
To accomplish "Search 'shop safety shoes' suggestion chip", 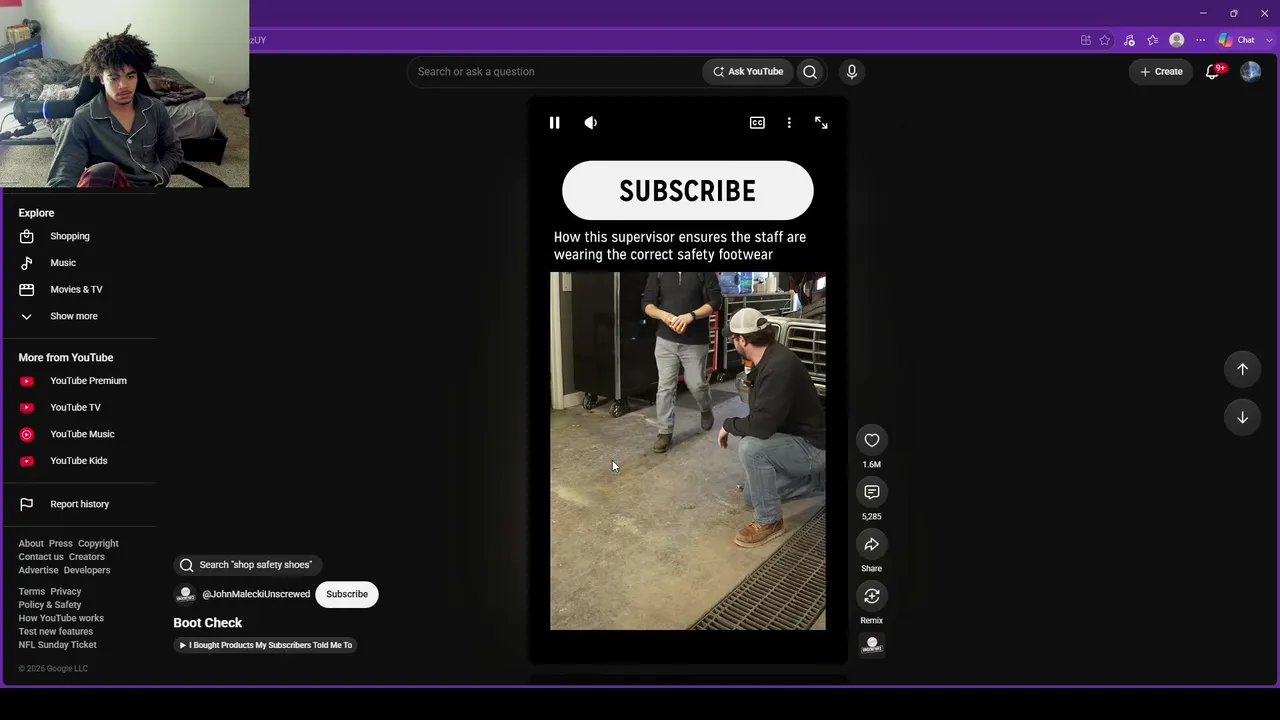I will [247, 565].
